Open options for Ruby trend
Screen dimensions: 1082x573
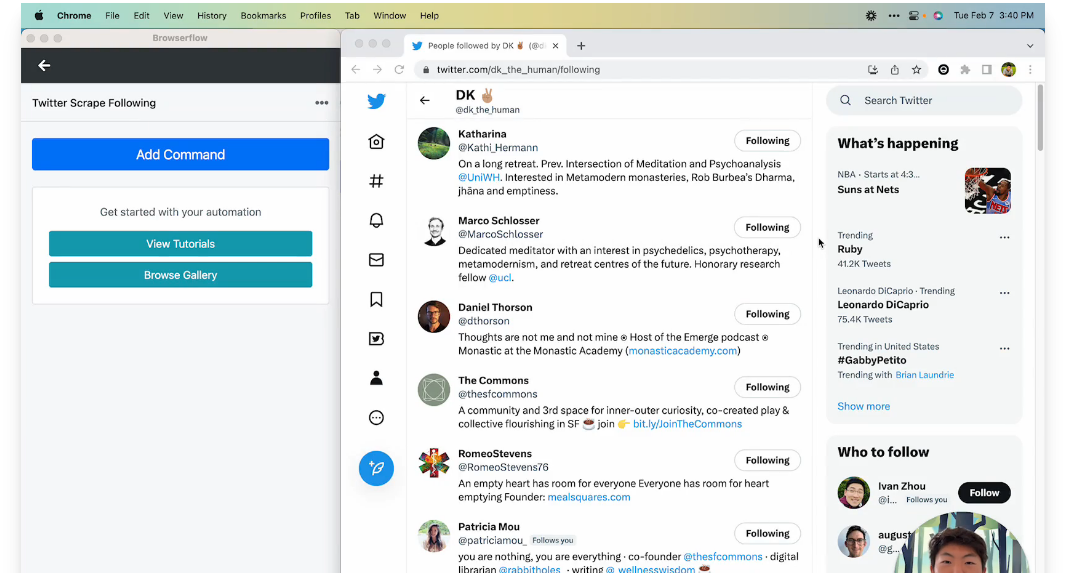1004,237
